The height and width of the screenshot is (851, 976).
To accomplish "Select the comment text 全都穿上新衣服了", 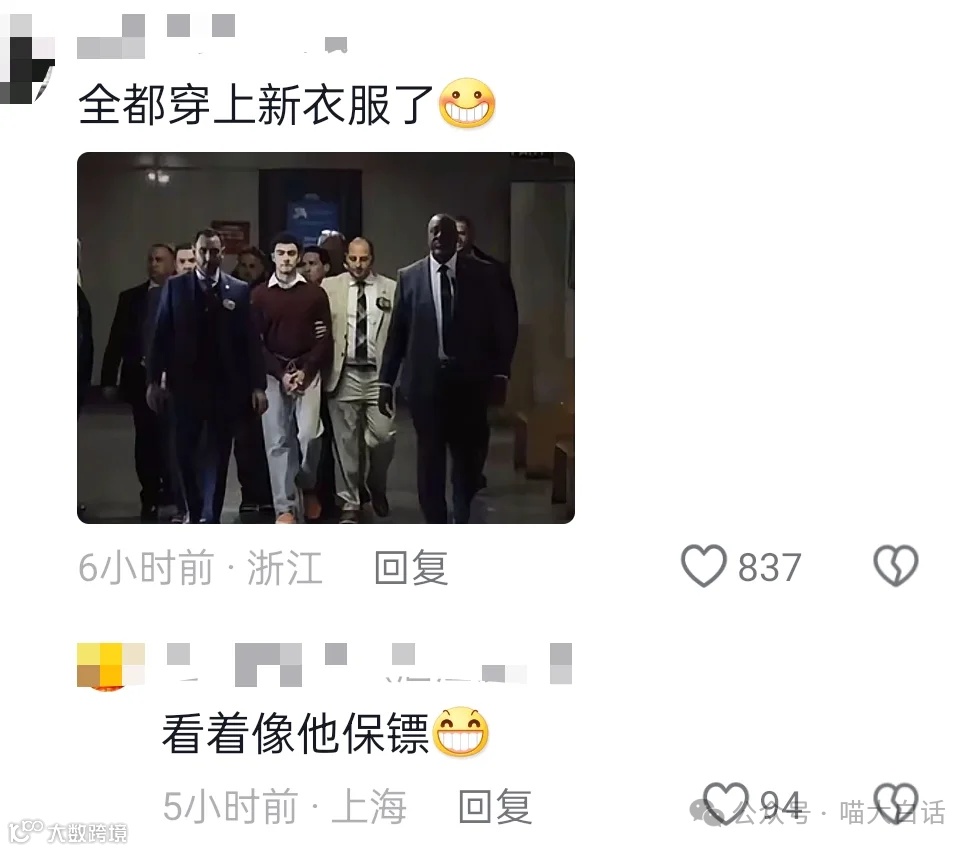I will [x=256, y=104].
